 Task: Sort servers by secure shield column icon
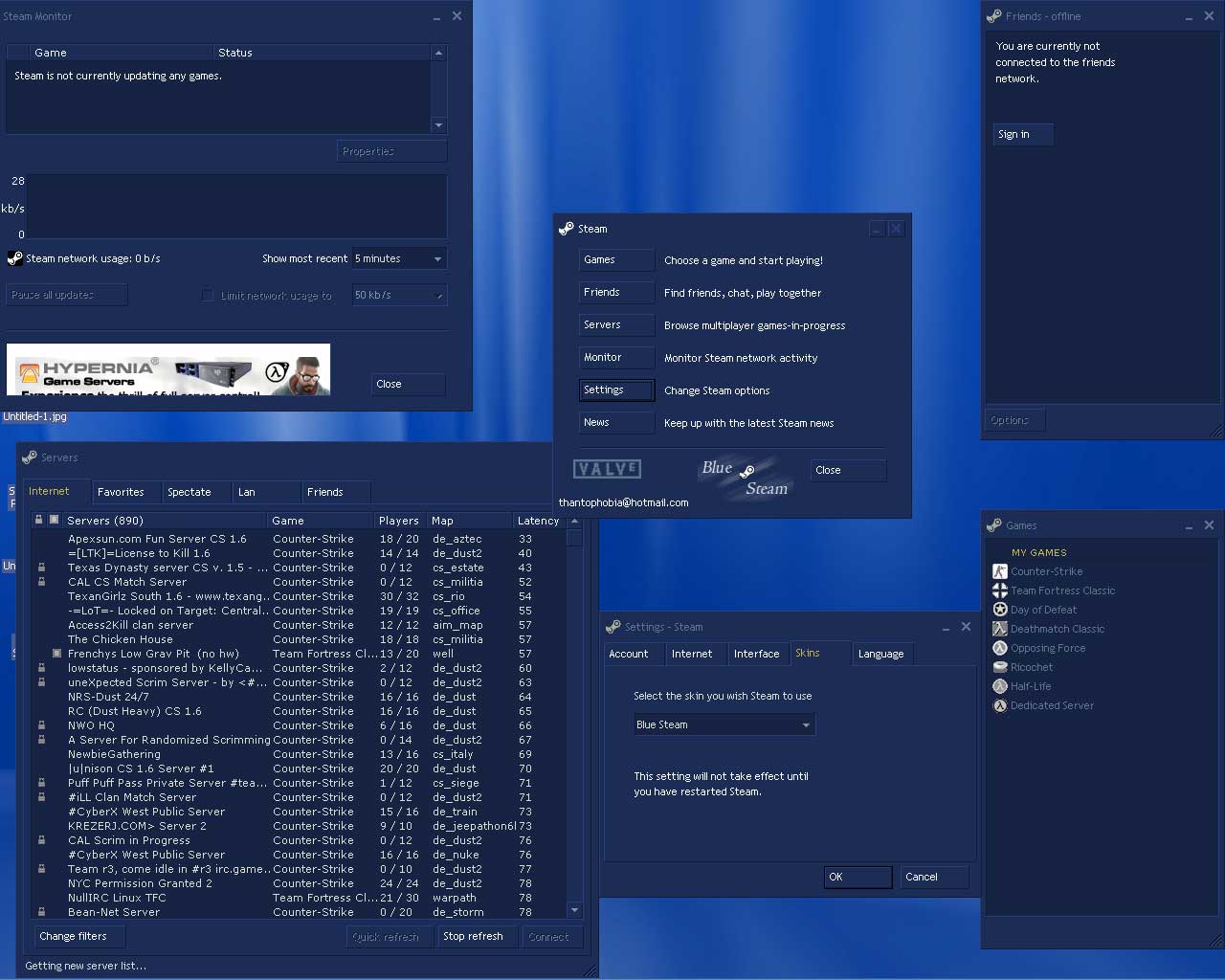pos(55,520)
